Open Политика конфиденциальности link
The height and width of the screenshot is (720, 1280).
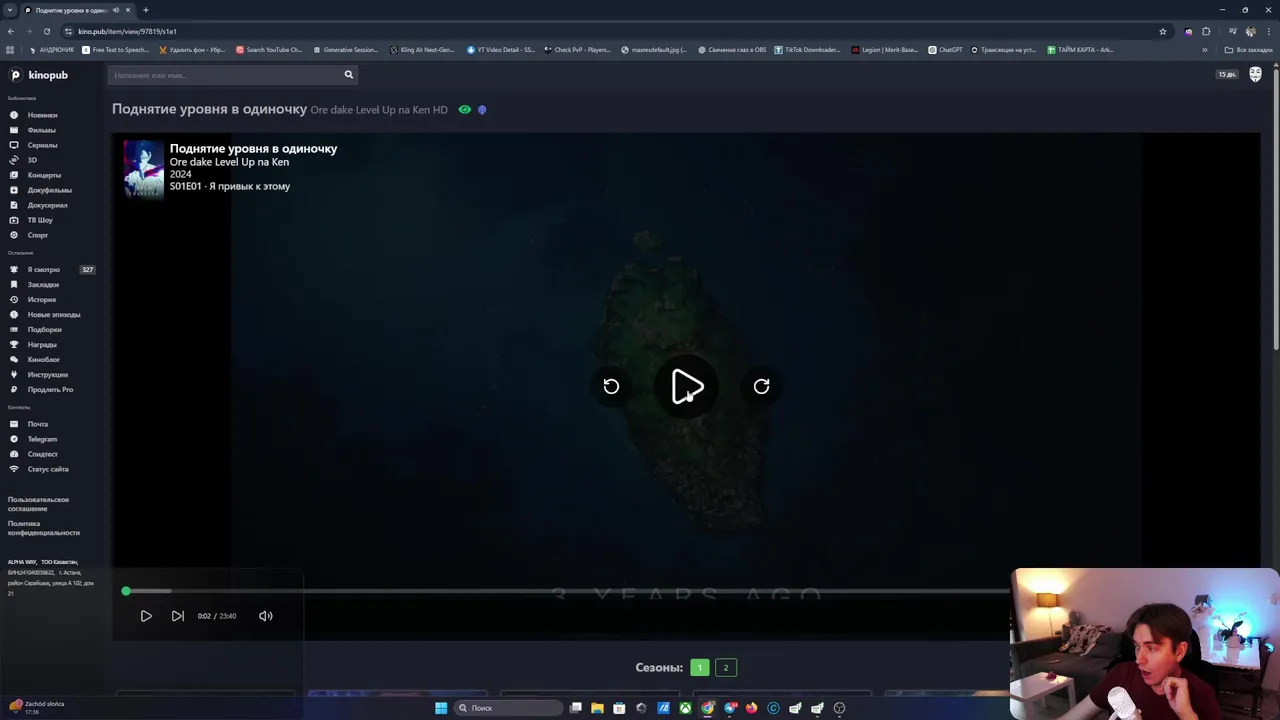(x=43, y=528)
